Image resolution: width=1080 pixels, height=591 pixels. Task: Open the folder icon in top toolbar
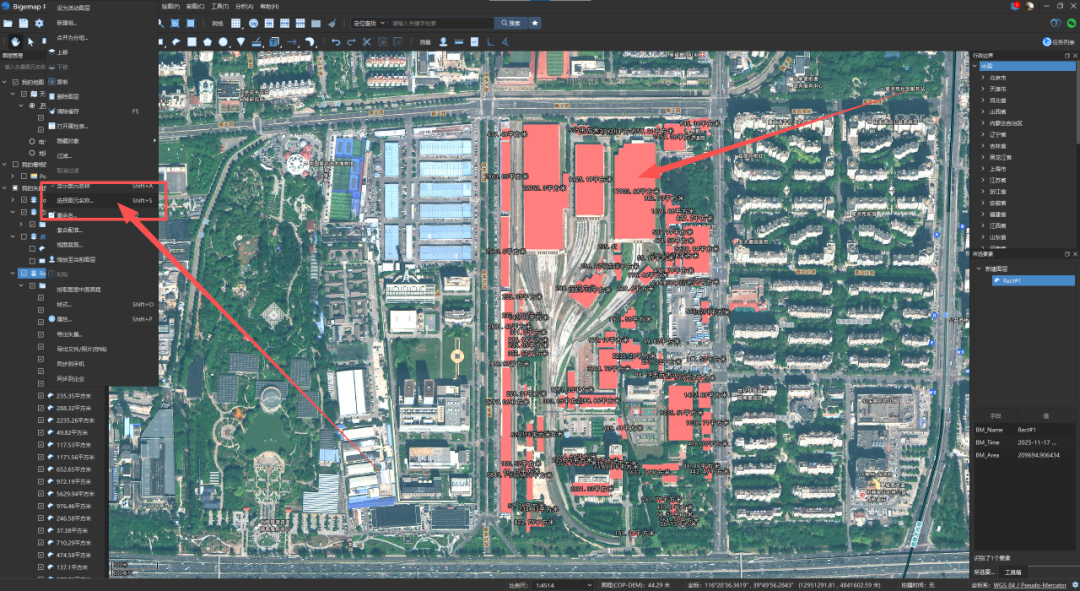tap(8, 23)
